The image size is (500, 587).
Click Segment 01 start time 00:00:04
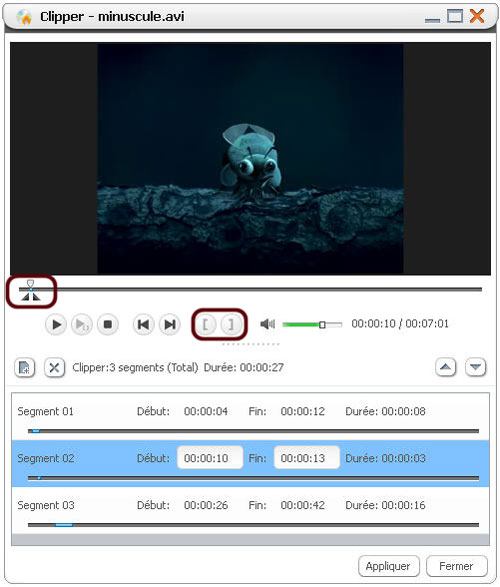point(206,411)
